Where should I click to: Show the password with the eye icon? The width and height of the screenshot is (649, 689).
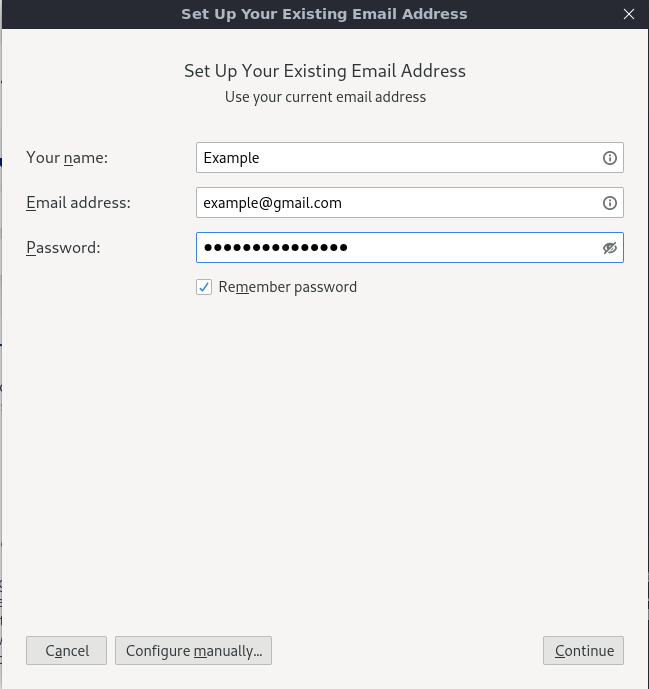pos(610,248)
